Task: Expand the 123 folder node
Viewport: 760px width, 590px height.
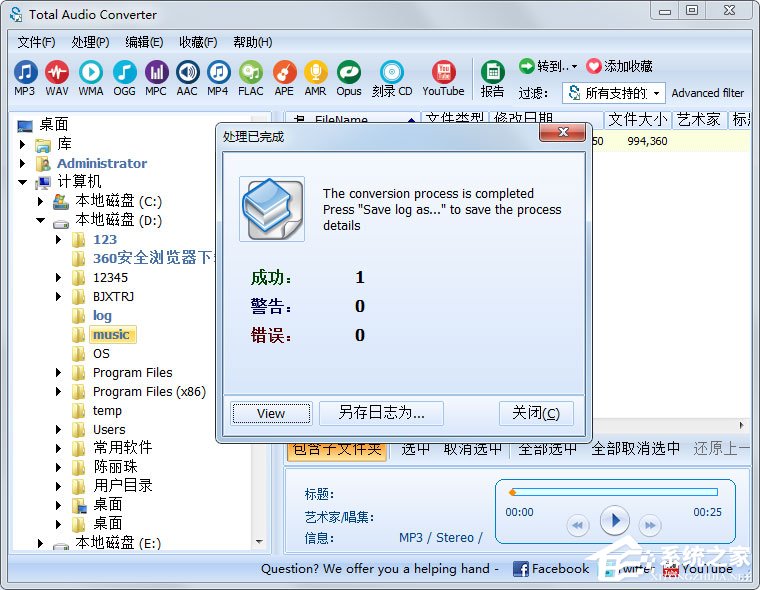Action: (59, 239)
